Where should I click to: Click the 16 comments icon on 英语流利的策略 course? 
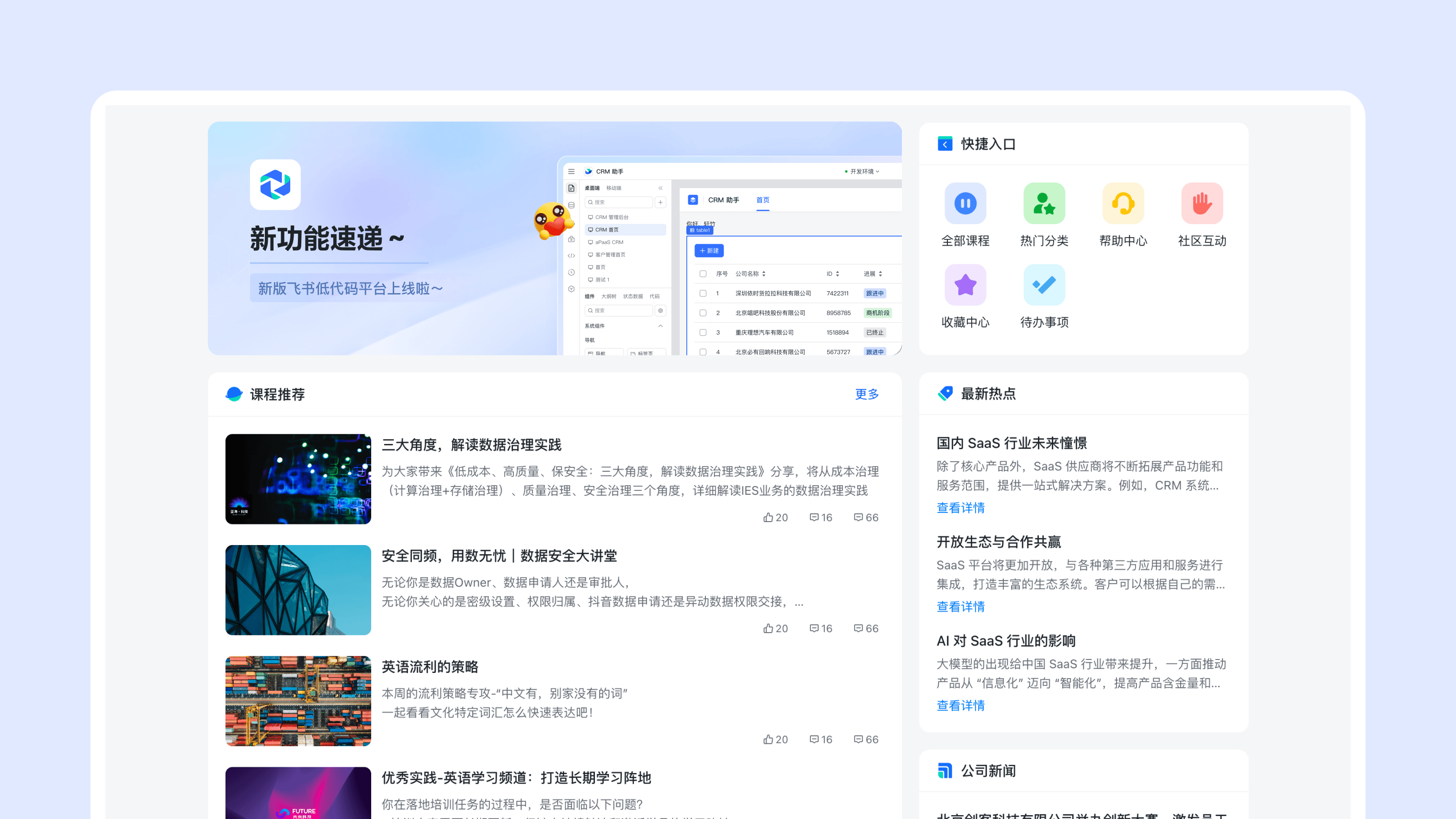[814, 739]
